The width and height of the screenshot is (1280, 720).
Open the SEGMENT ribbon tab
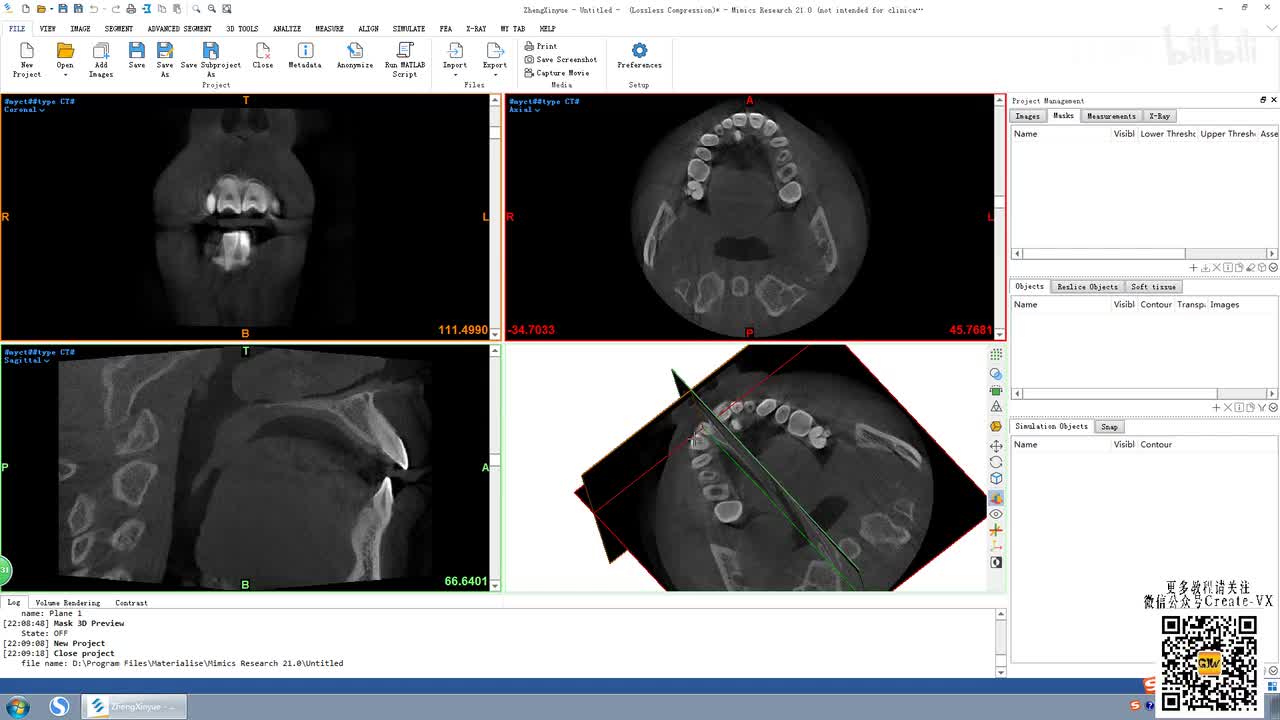tap(118, 29)
